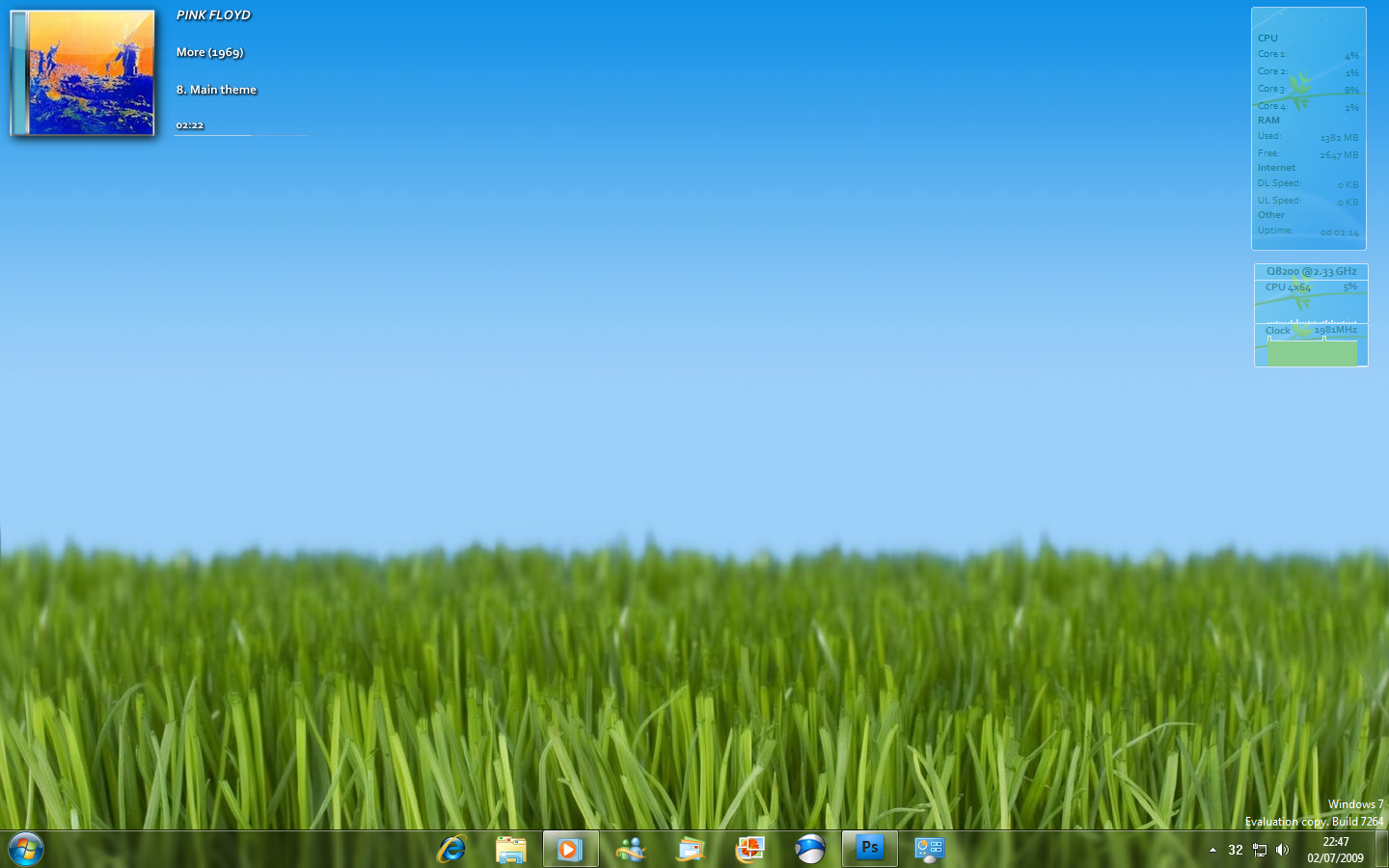Click the track elapsed time 02:22
Viewport: 1389px width, 868px height.
pyautogui.click(x=190, y=125)
